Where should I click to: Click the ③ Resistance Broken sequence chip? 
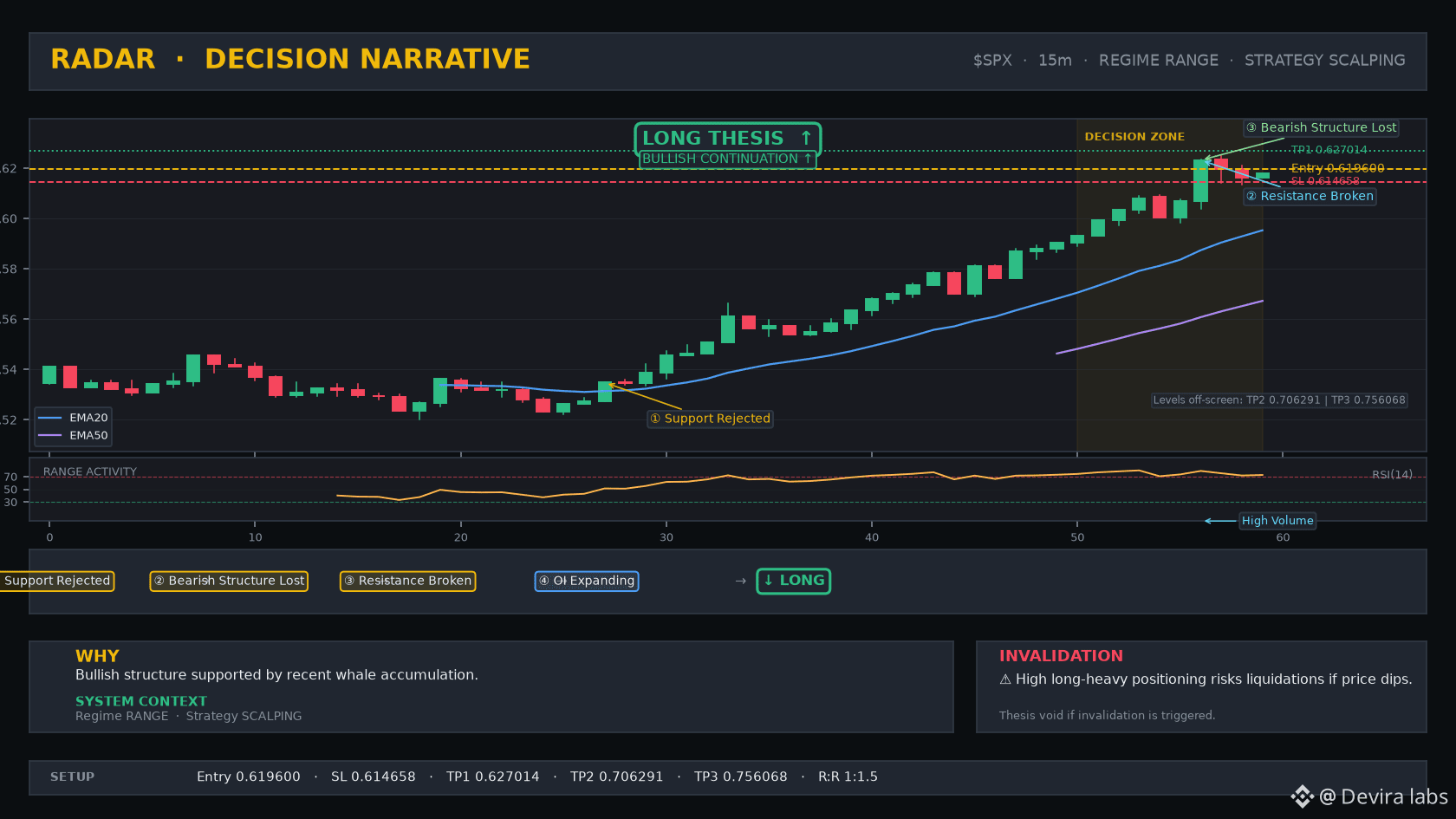407,581
